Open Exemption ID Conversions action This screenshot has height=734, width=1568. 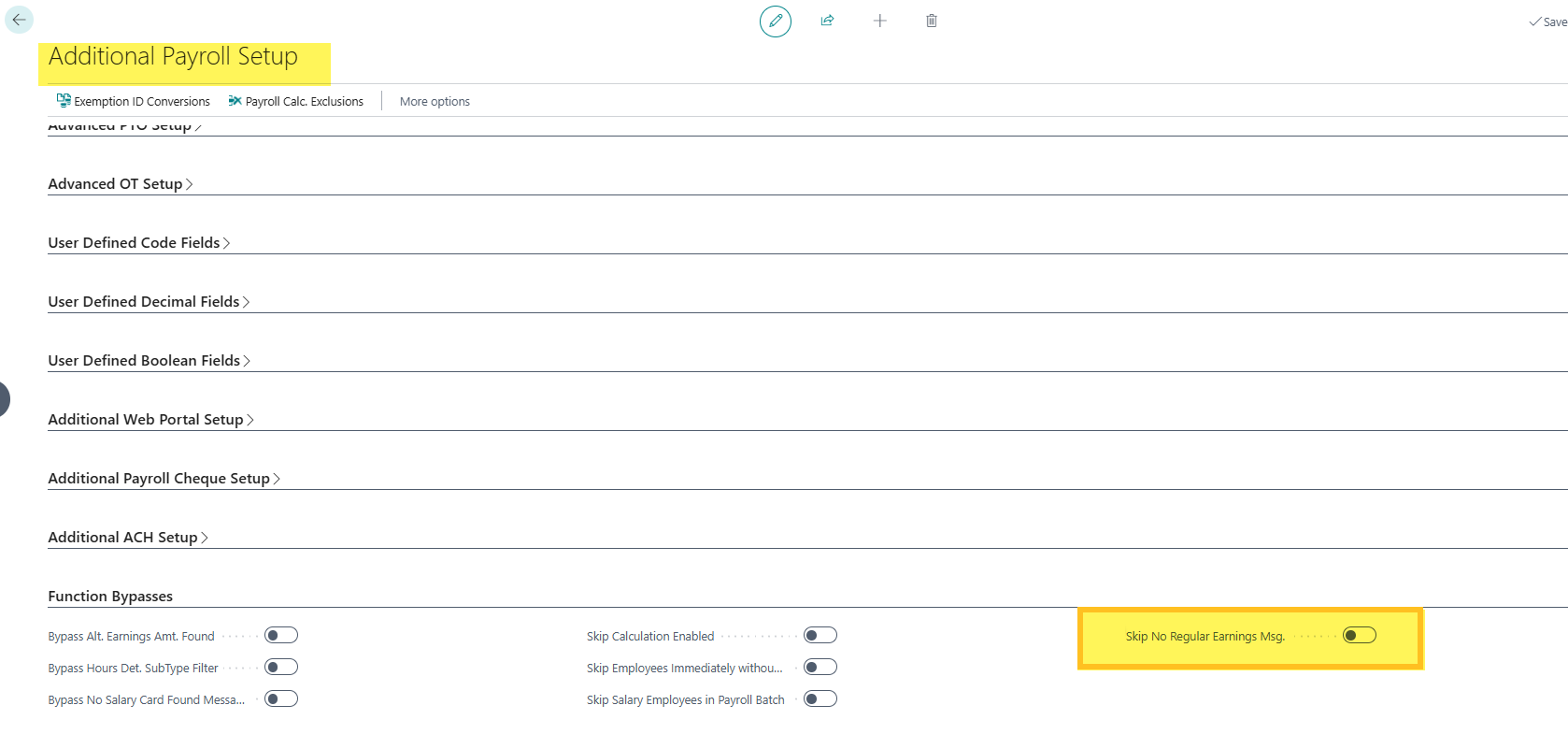point(133,101)
